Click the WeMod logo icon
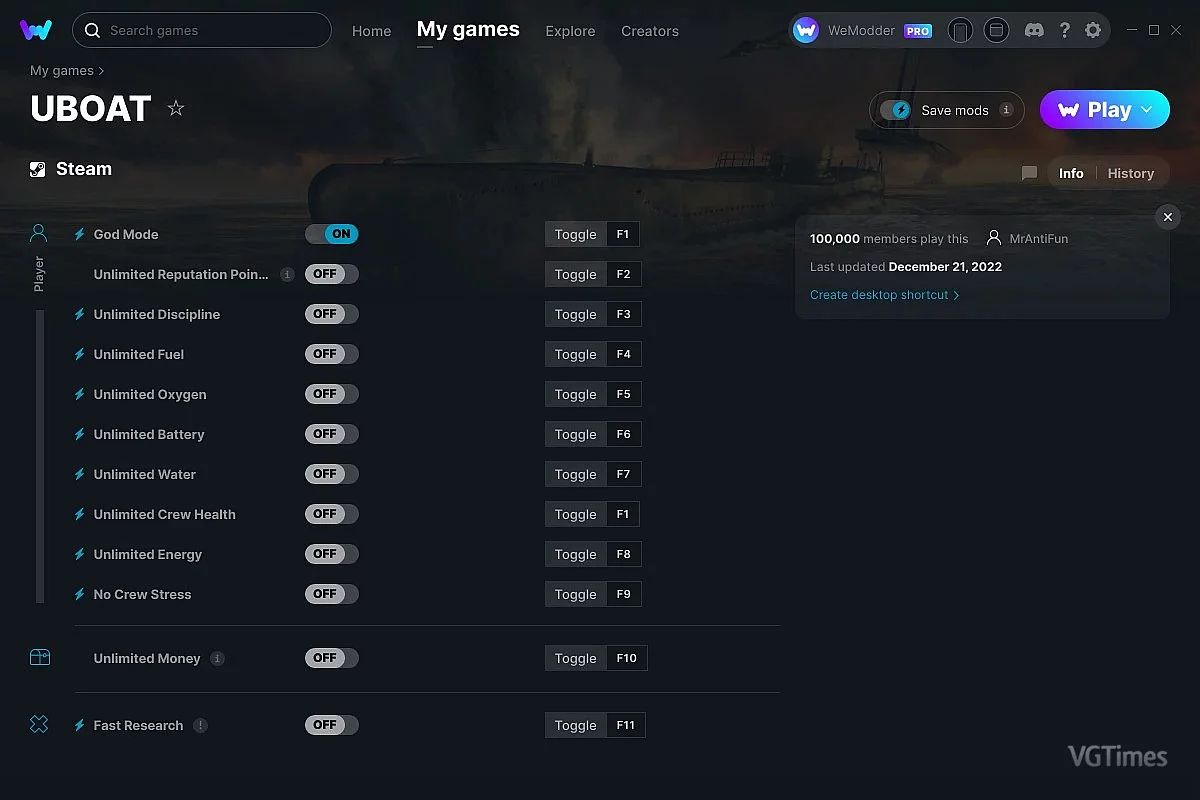Image resolution: width=1200 pixels, height=800 pixels. pyautogui.click(x=36, y=30)
